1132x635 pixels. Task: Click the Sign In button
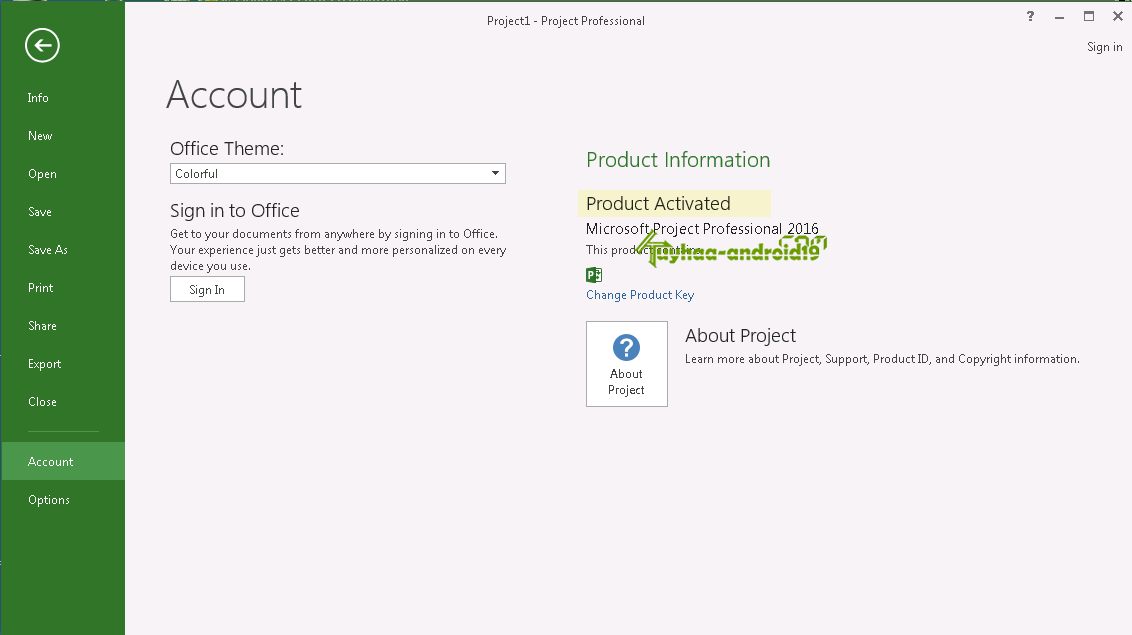click(207, 289)
